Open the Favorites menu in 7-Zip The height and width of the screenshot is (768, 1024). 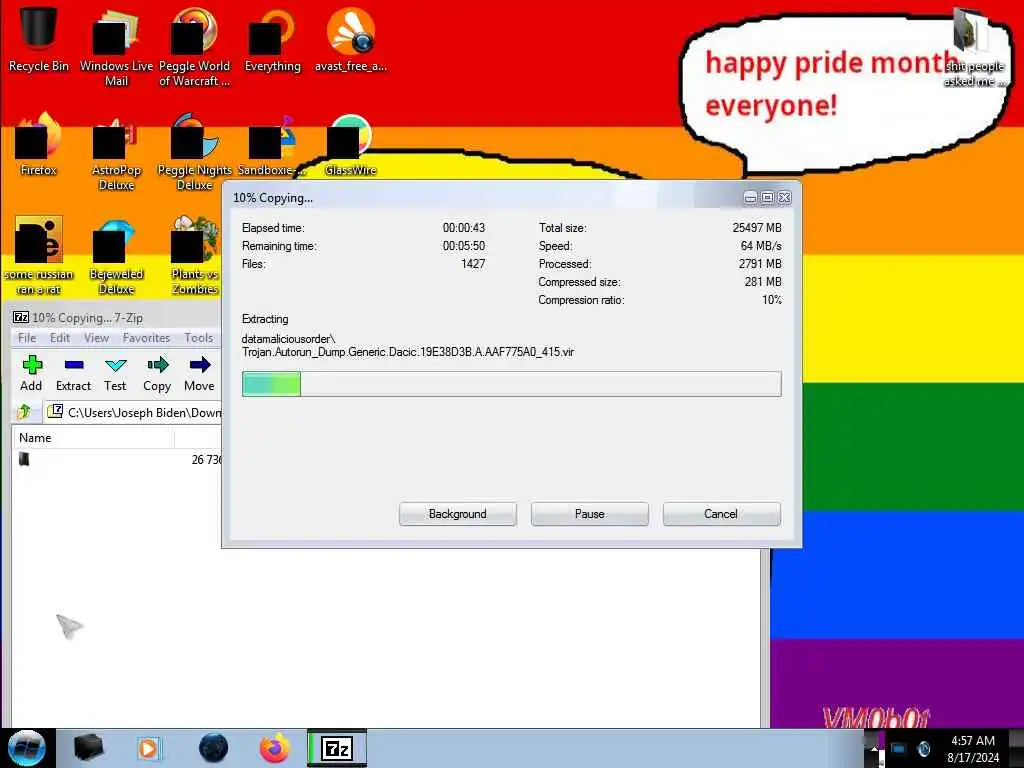146,338
